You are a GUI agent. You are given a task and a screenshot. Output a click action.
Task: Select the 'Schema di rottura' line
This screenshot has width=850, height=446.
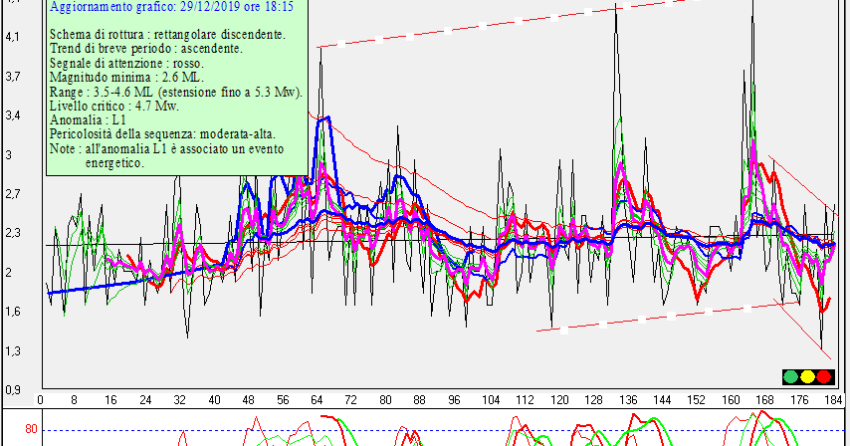[x=168, y=35]
